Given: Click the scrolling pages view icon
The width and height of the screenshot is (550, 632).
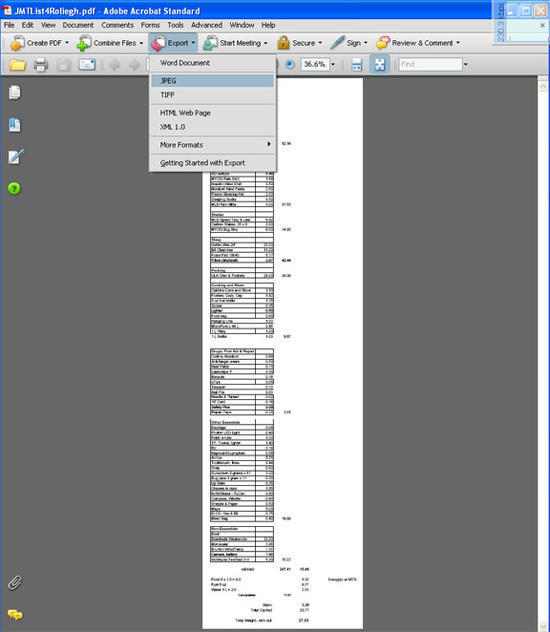Looking at the screenshot, I should click(x=357, y=64).
